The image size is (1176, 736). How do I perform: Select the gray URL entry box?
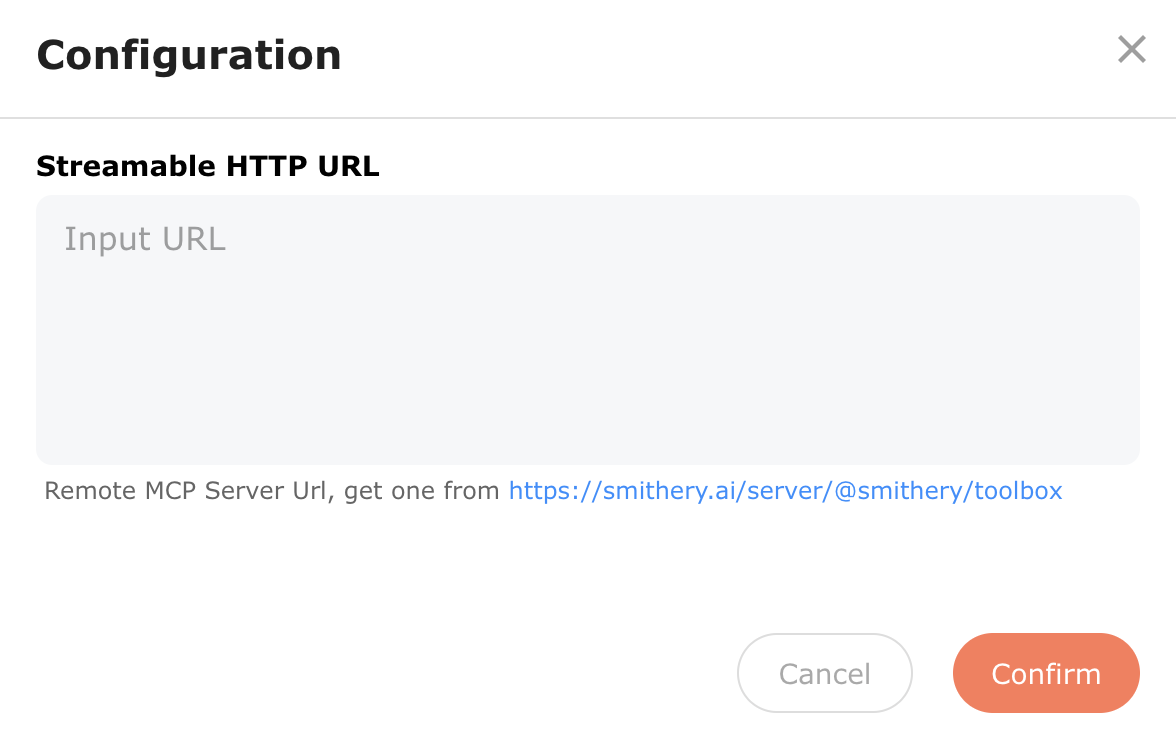pos(588,330)
